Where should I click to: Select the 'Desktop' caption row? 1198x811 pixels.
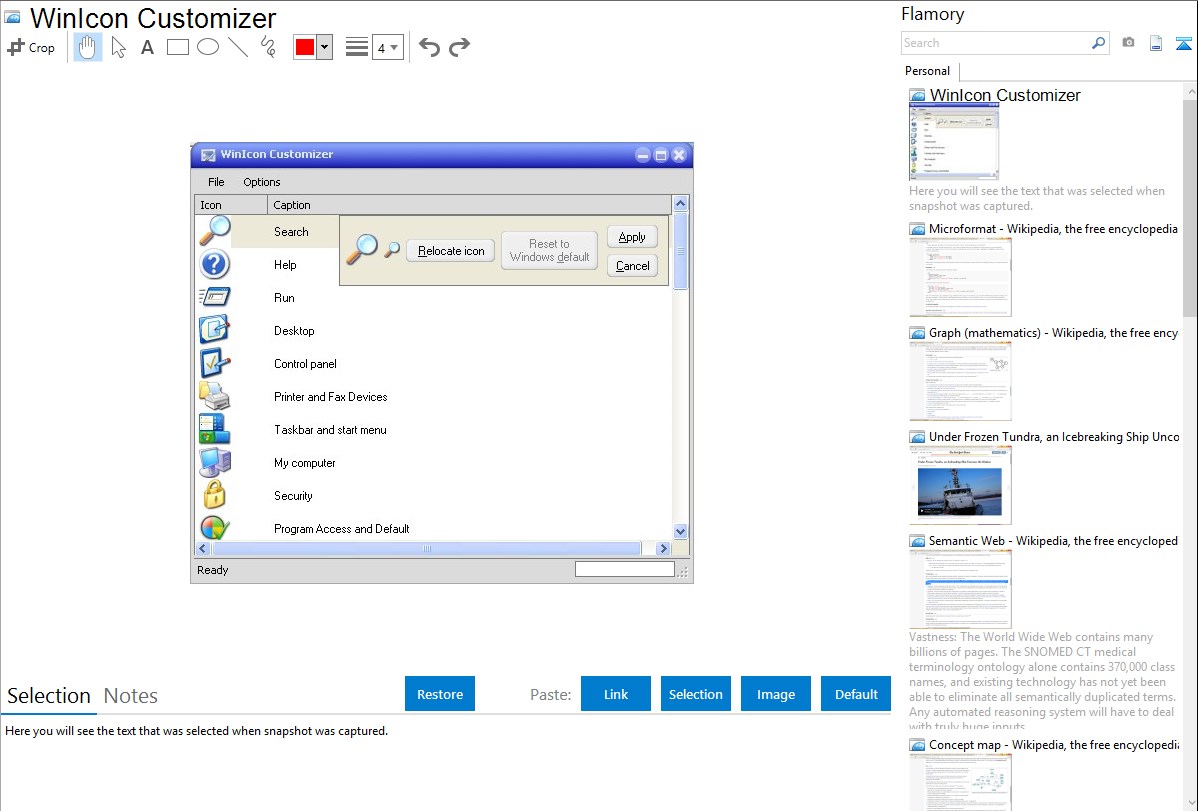pyautogui.click(x=294, y=330)
